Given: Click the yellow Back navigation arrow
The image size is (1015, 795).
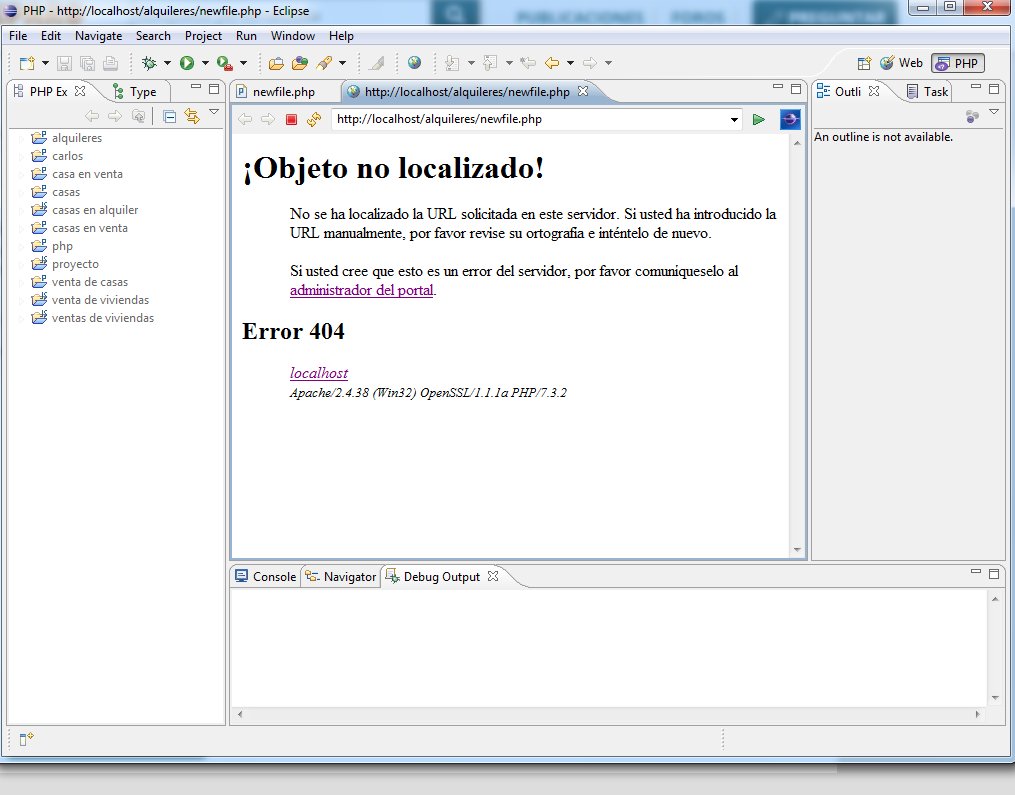Looking at the screenshot, I should point(552,63).
